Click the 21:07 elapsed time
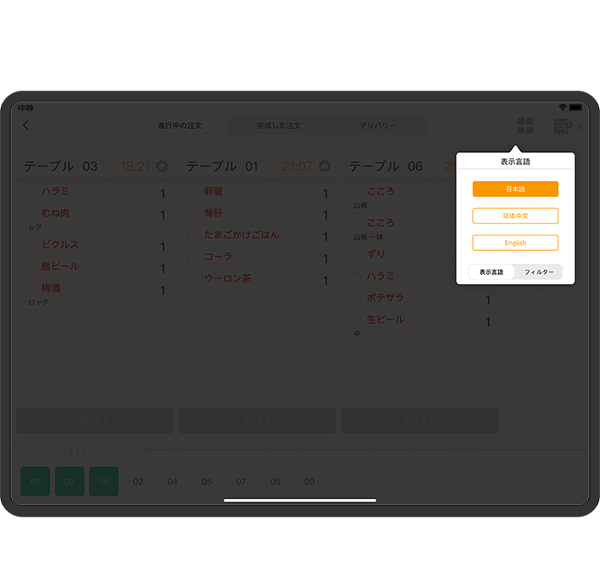The width and height of the screenshot is (600, 569). click(x=297, y=166)
